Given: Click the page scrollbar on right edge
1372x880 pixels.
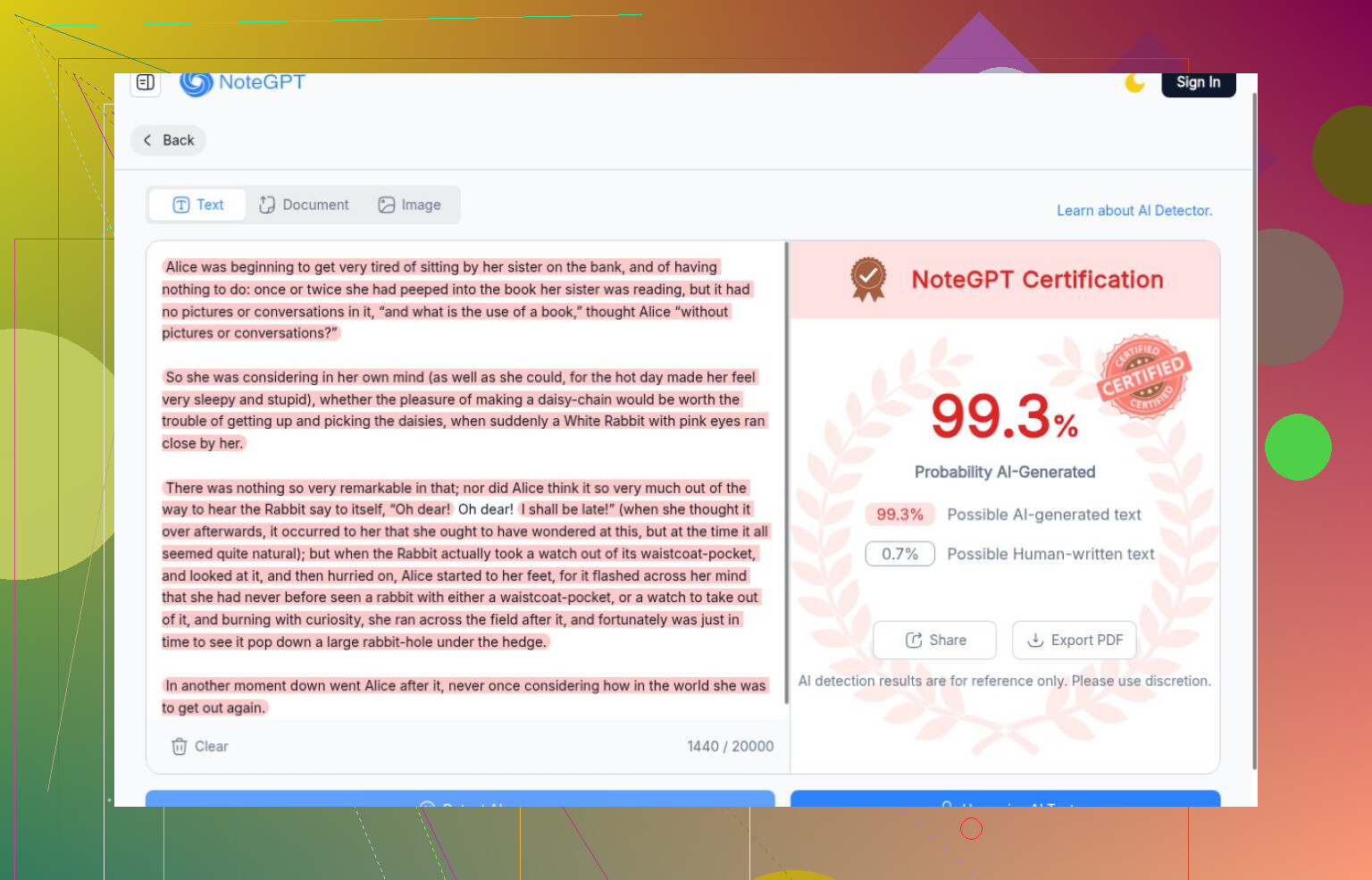Looking at the screenshot, I should [x=1254, y=429].
